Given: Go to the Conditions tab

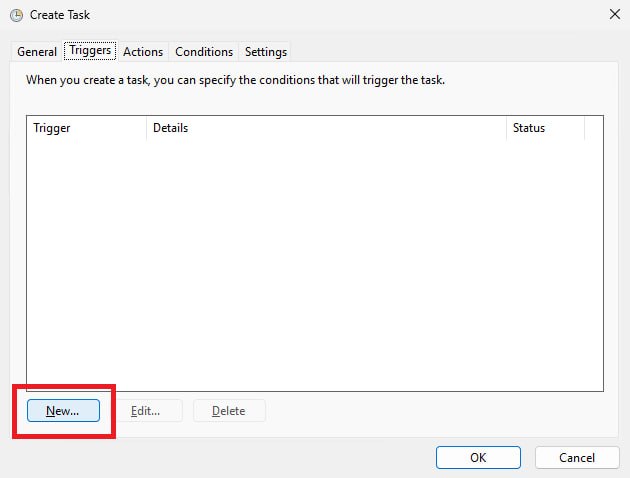Looking at the screenshot, I should coord(204,52).
